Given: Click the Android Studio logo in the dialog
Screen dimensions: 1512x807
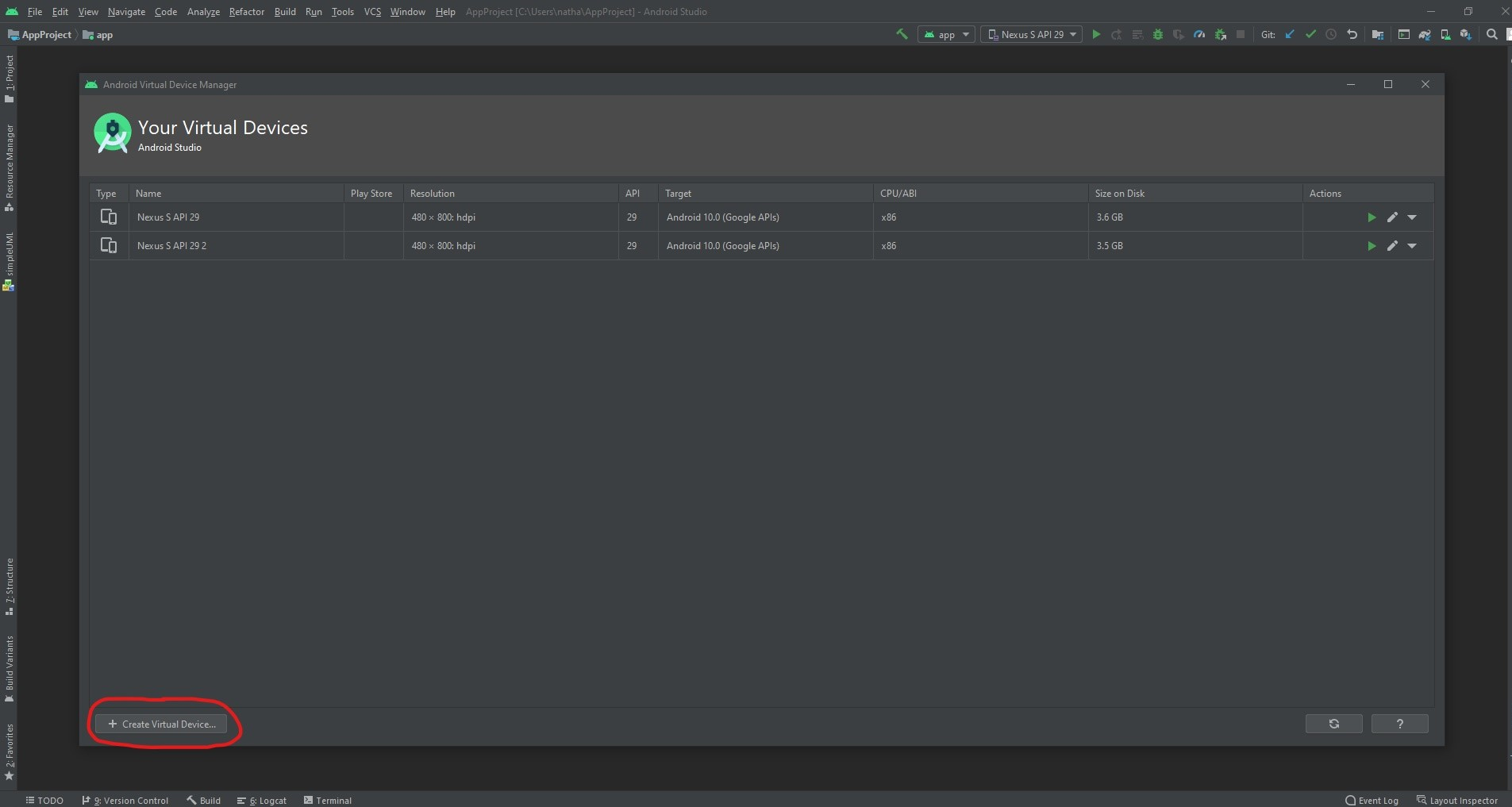Looking at the screenshot, I should pos(112,133).
